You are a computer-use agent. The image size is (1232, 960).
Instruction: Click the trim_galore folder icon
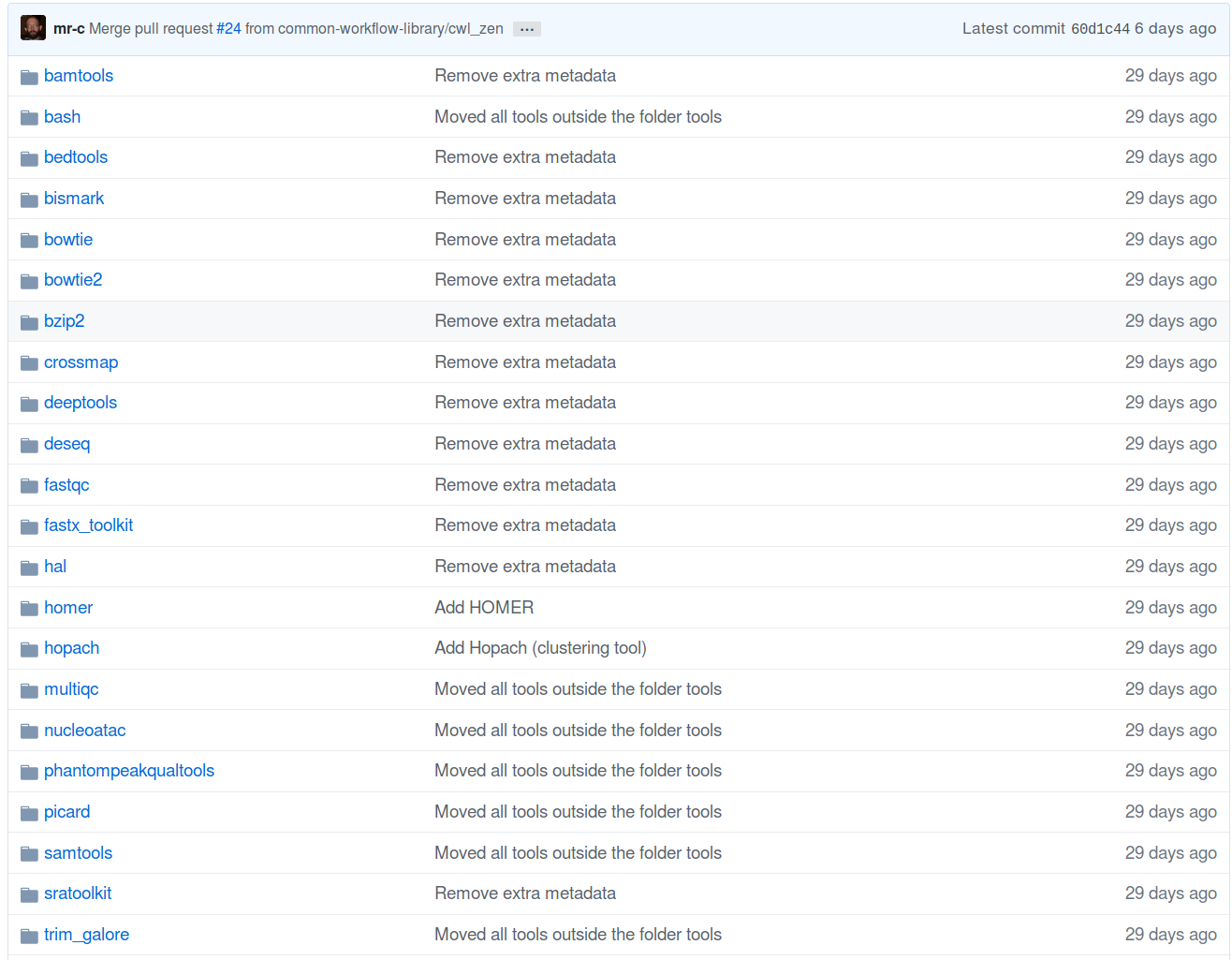(29, 936)
